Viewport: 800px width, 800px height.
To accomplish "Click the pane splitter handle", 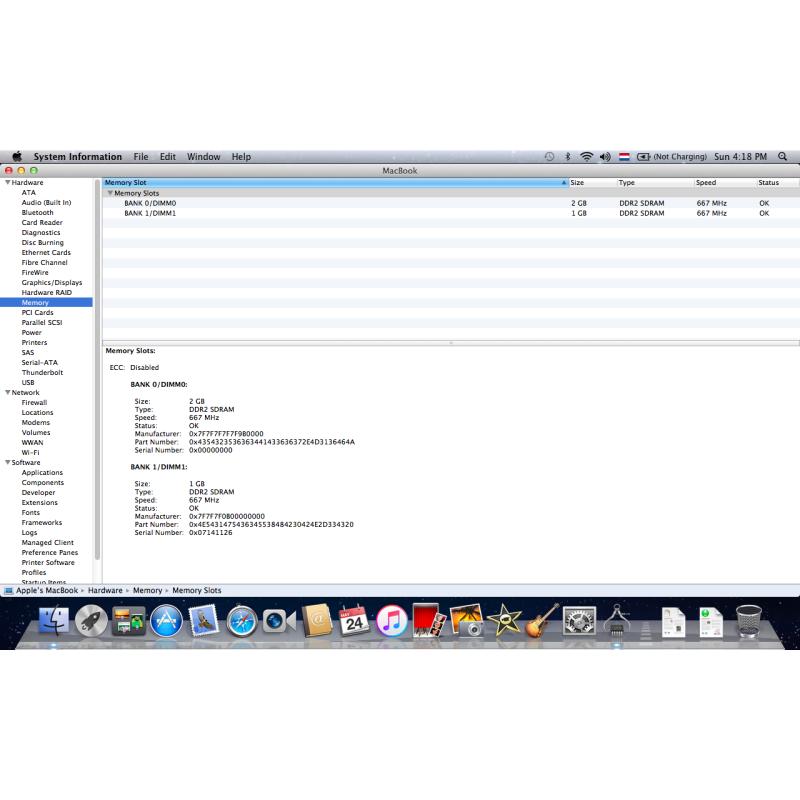I will coord(451,343).
